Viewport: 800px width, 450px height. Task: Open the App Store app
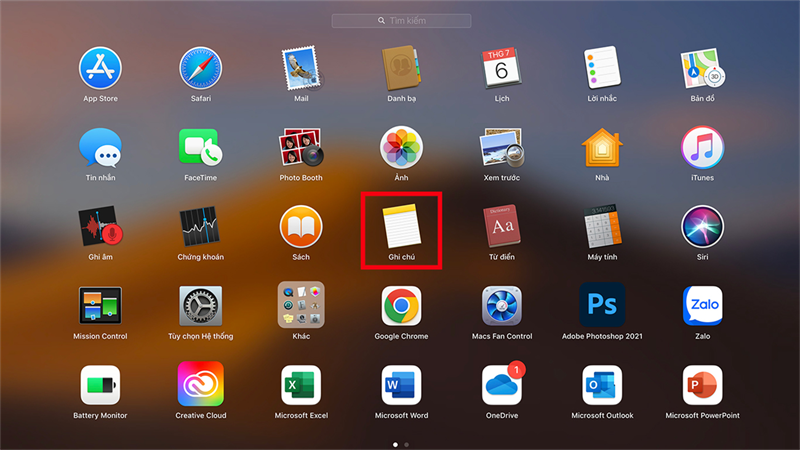tap(100, 68)
